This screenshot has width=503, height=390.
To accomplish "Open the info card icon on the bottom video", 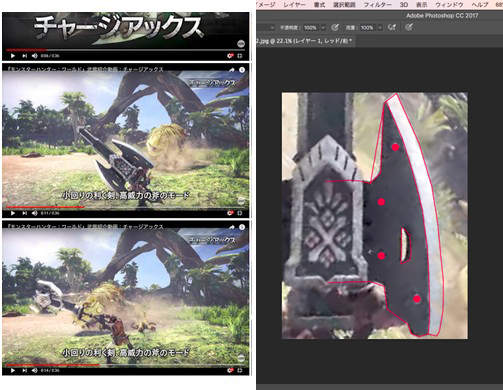I will tap(242, 227).
